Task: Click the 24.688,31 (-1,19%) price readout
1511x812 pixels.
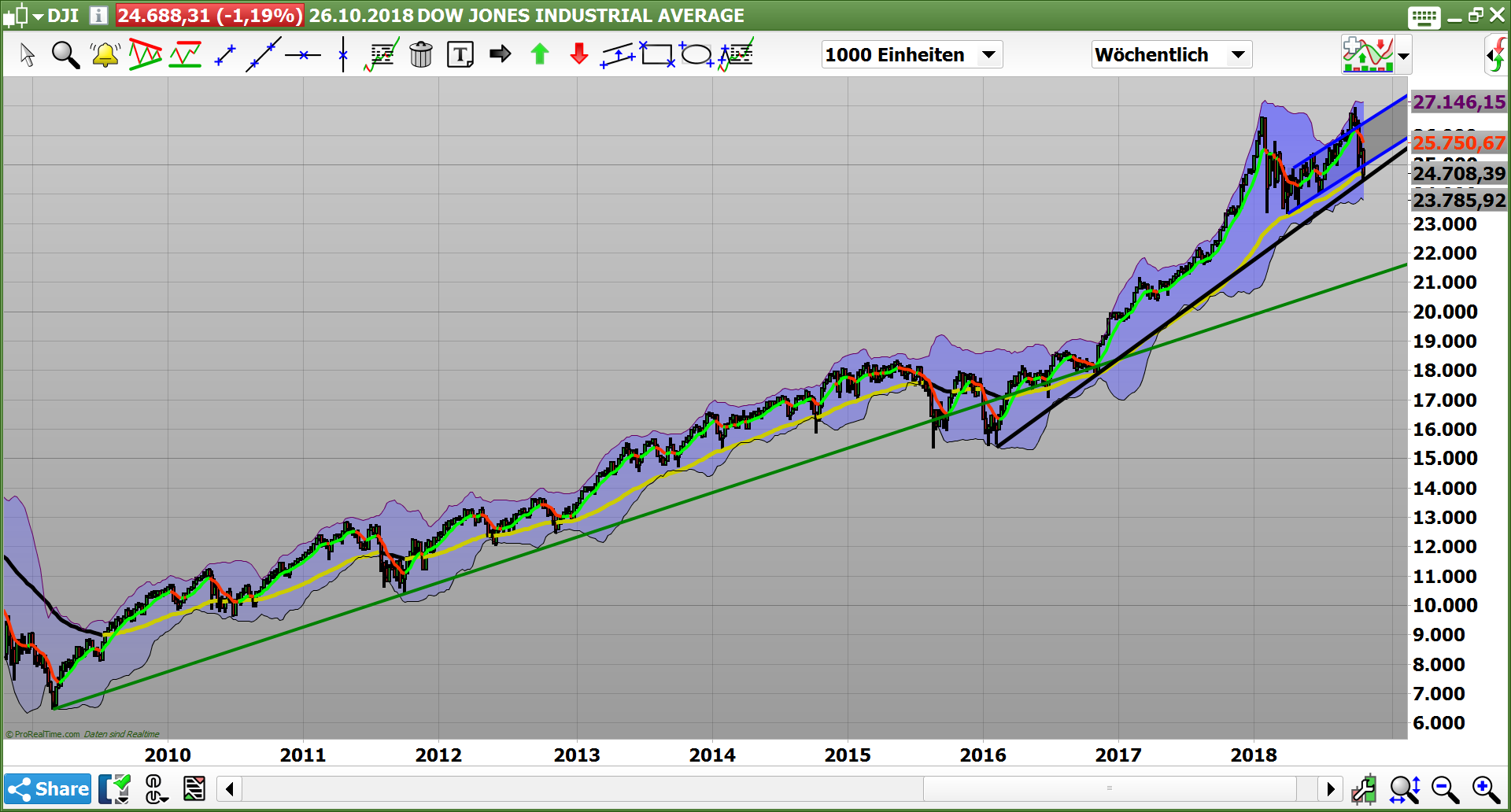Action: click(x=209, y=15)
